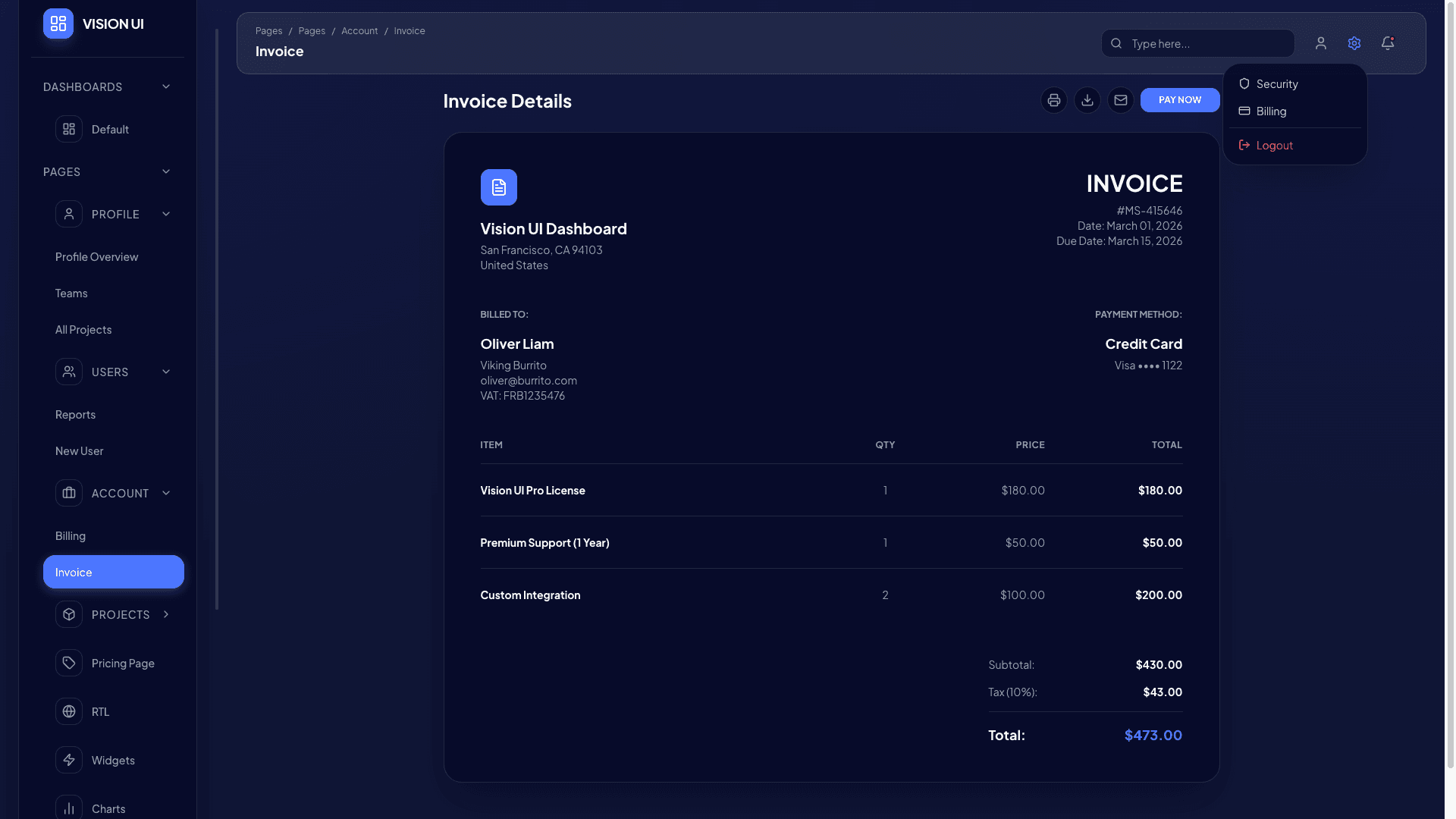The height and width of the screenshot is (819, 1456).
Task: Click the search magnifier icon
Action: click(1116, 43)
